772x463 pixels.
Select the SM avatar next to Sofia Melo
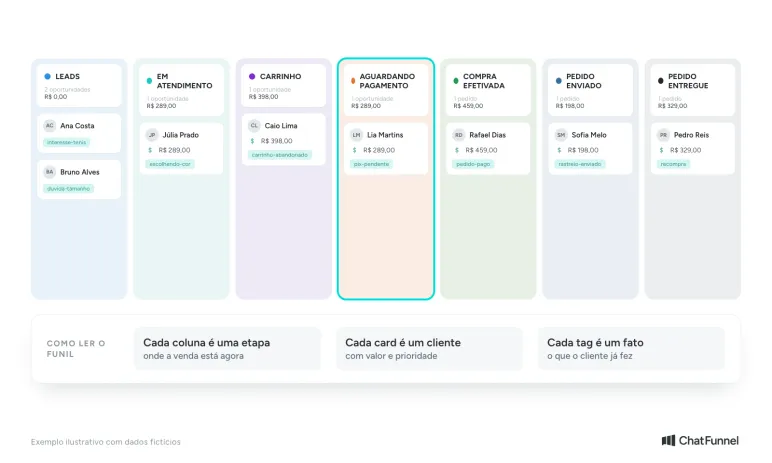click(561, 135)
